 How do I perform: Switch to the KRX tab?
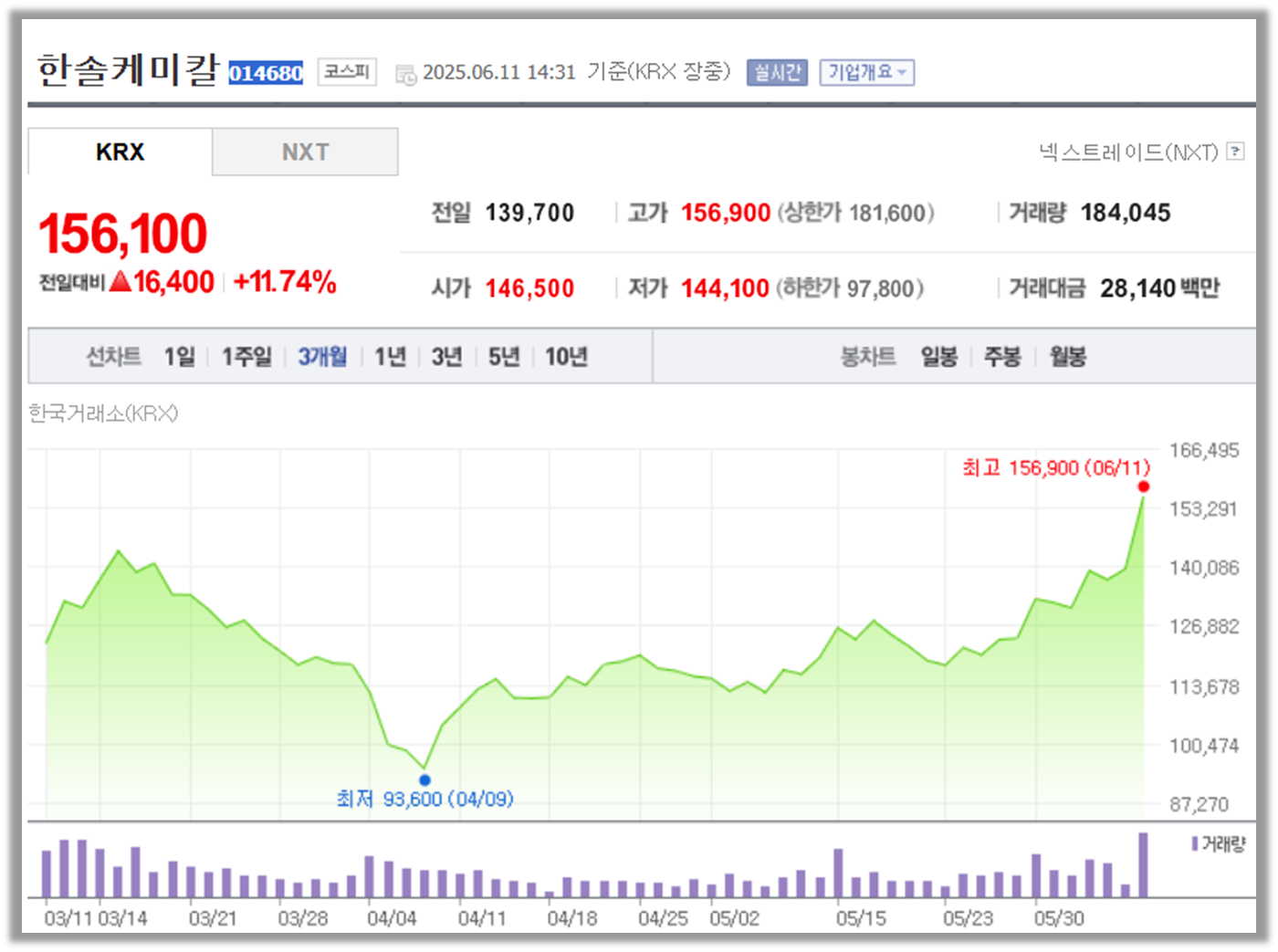pos(120,152)
